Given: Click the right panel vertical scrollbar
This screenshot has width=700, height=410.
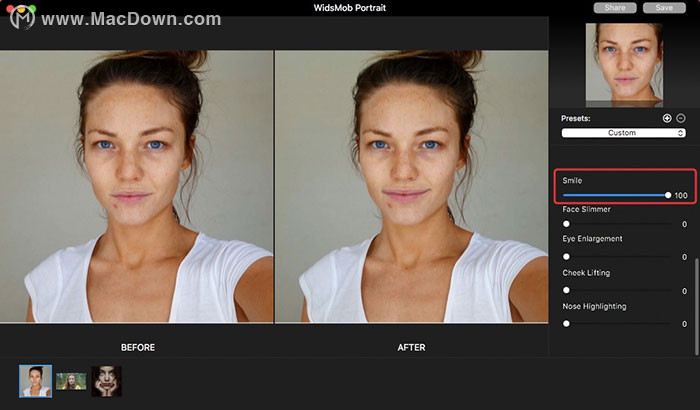Looking at the screenshot, I should pyautogui.click(x=697, y=306).
